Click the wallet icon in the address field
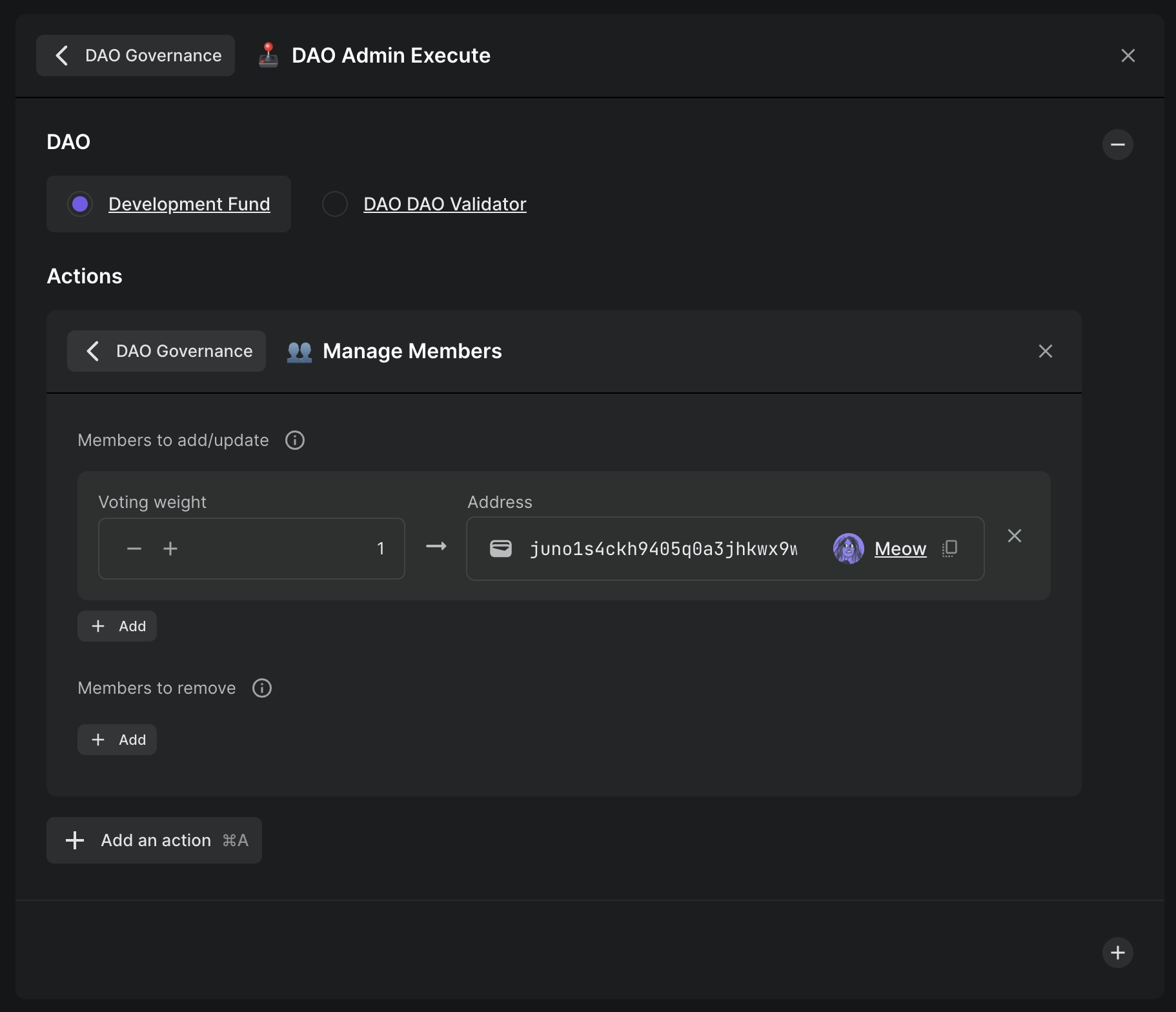 point(501,549)
